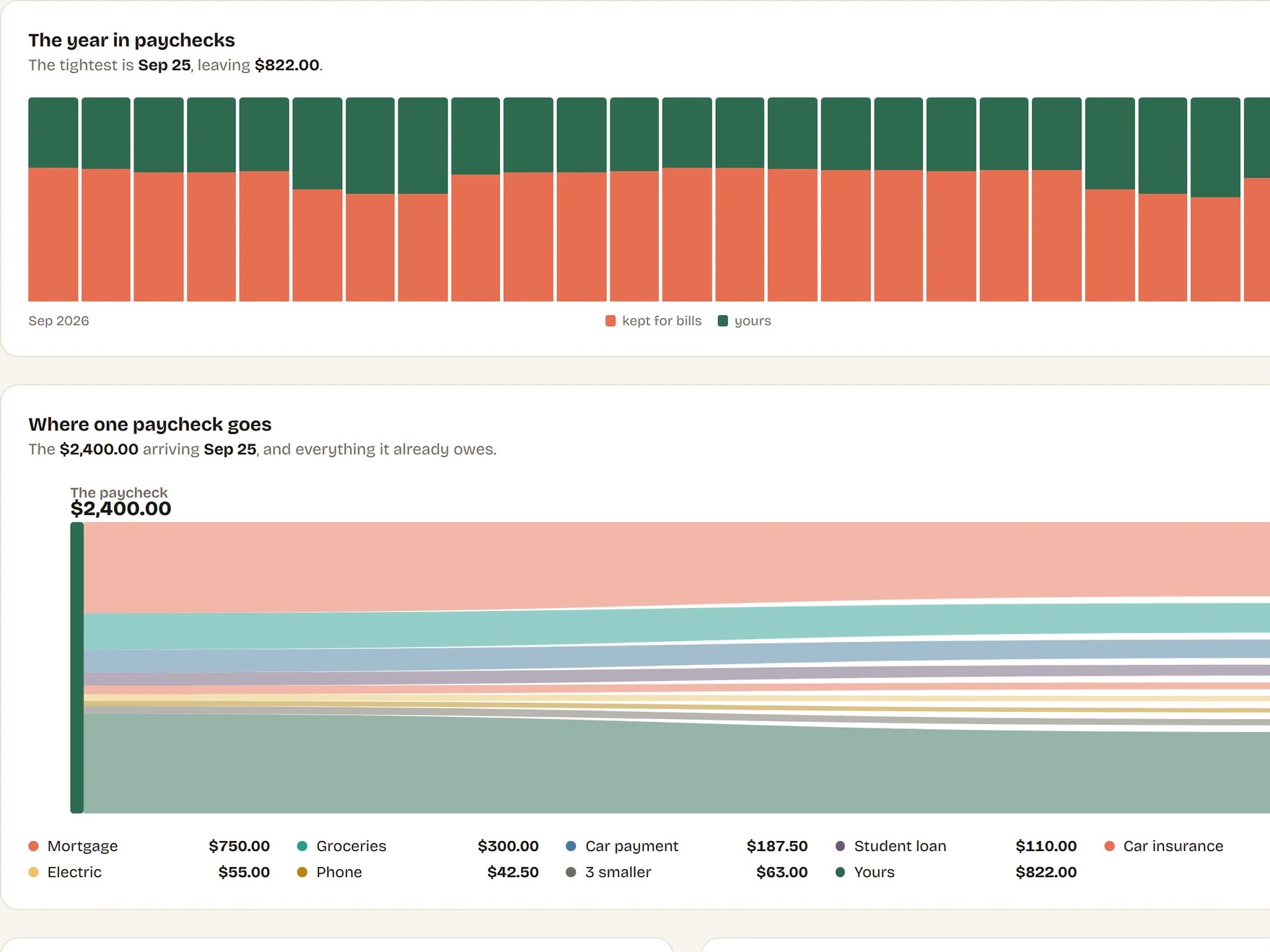Click the Groceries legend color dot

point(302,846)
